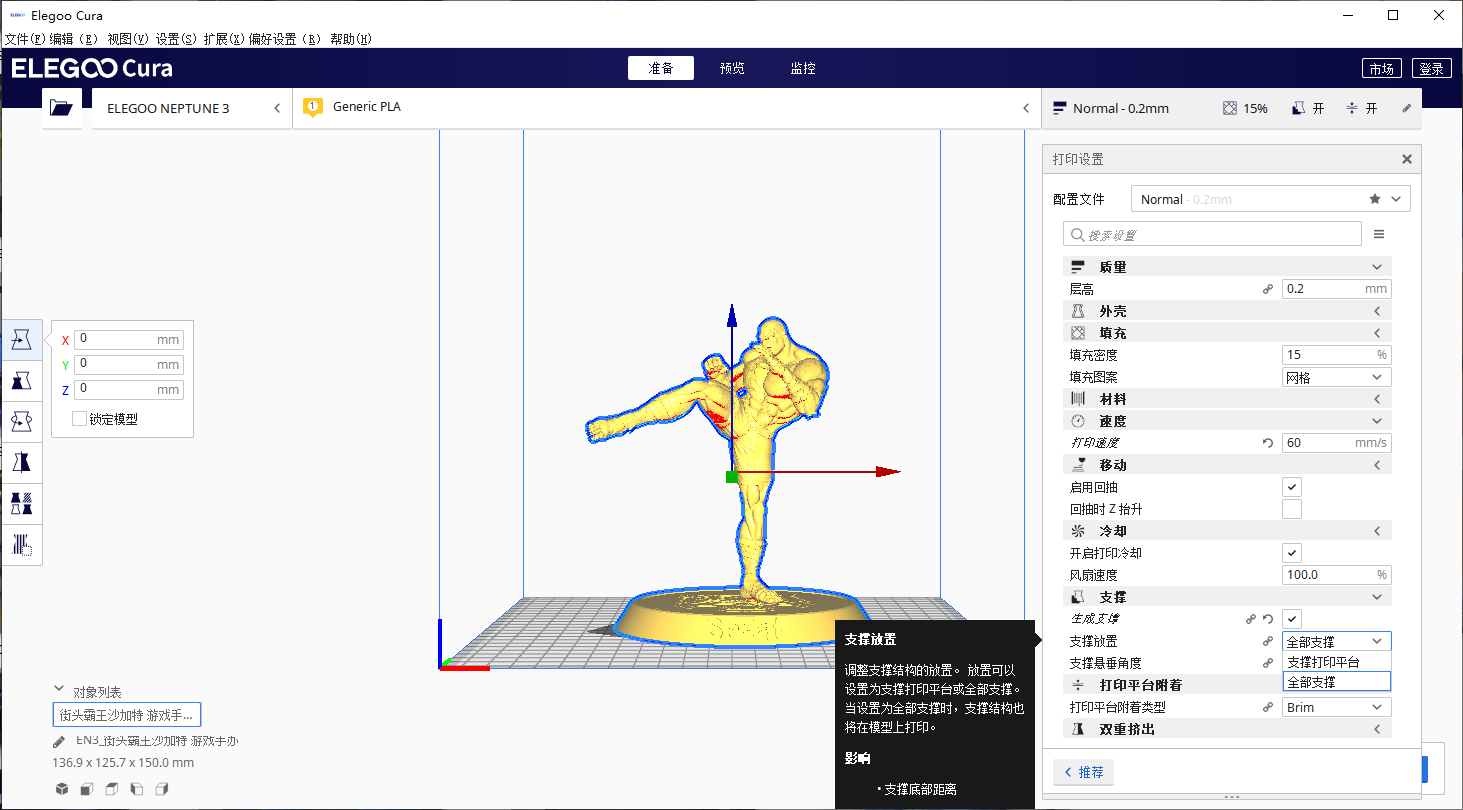Click the top view cube icon
The height and width of the screenshot is (810, 1463).
pyautogui.click(x=112, y=789)
